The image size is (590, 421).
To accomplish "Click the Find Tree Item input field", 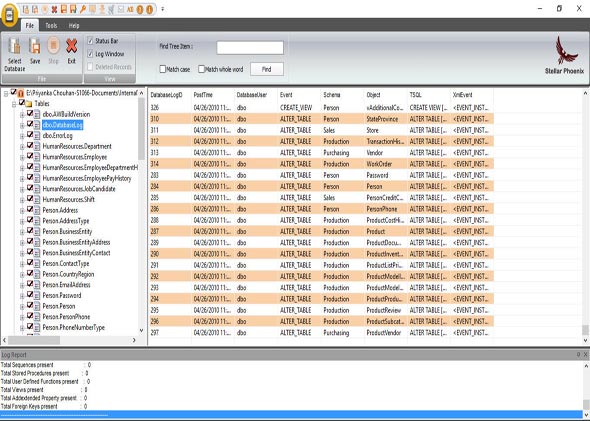I will tap(250, 48).
